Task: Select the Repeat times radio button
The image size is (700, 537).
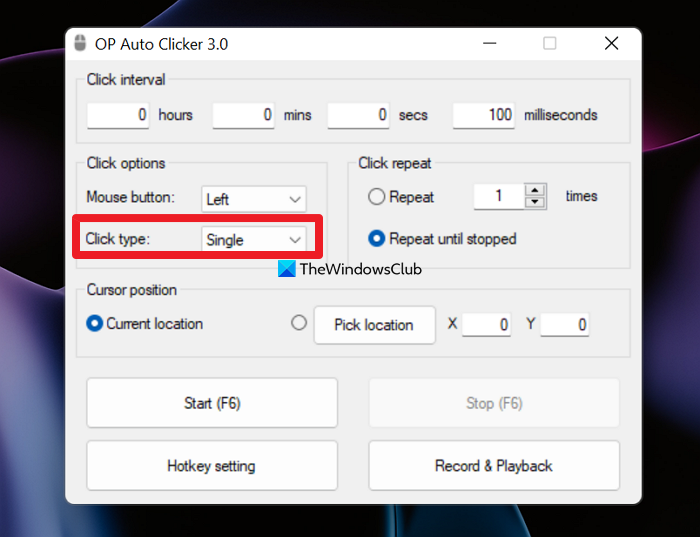Action: (x=377, y=197)
